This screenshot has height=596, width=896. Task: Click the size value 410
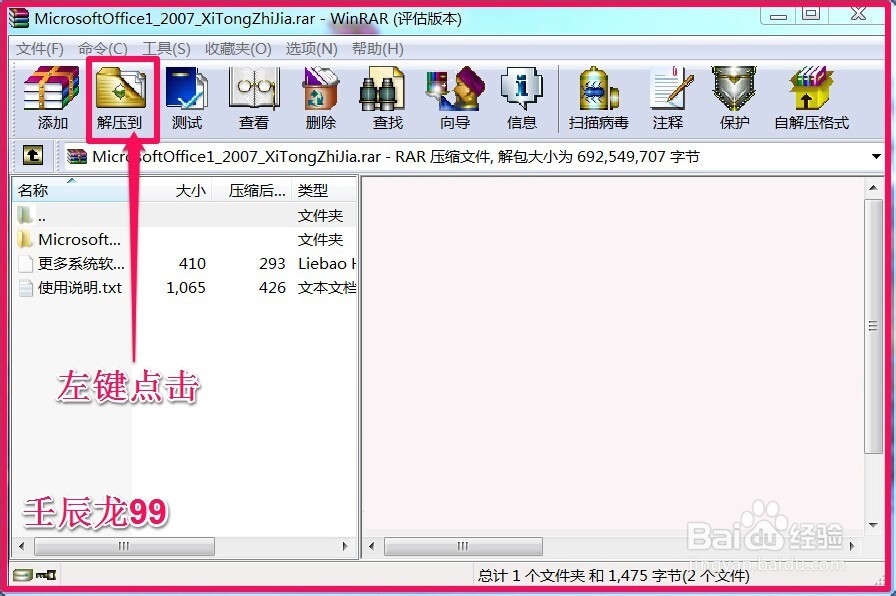(x=192, y=263)
